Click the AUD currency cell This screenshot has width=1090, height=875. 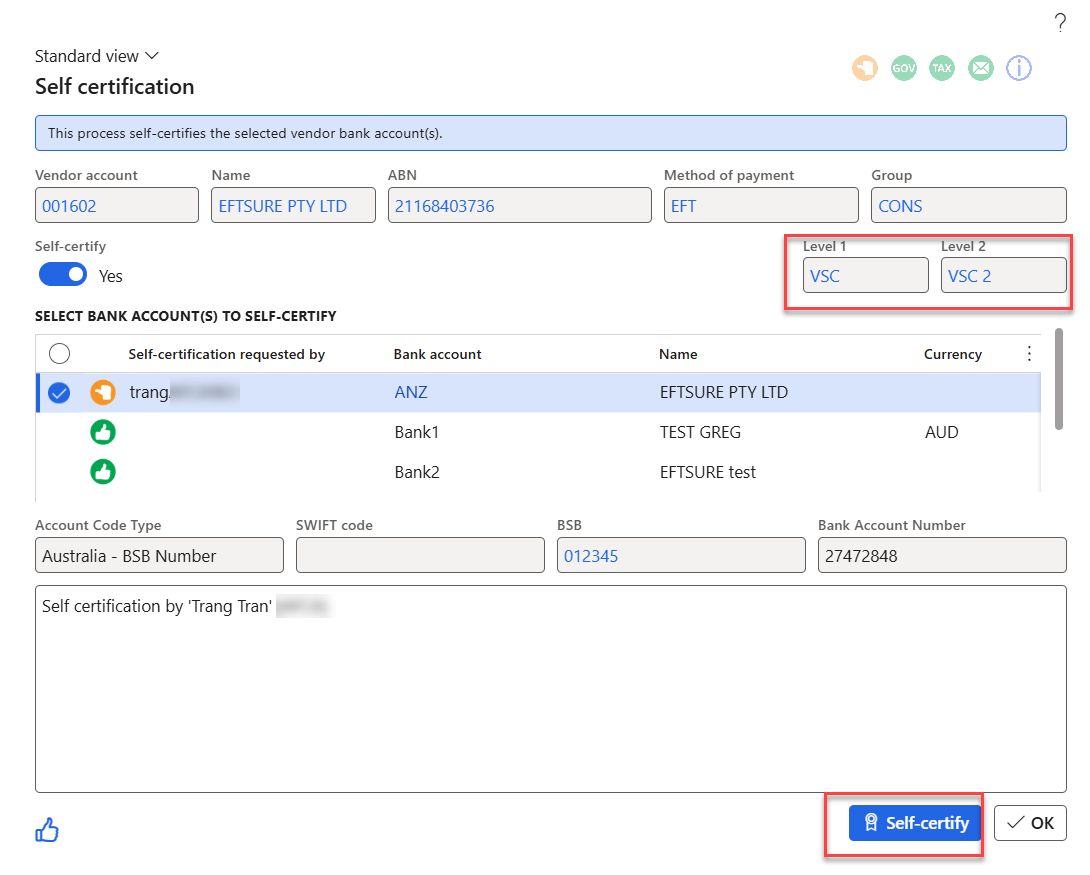click(941, 432)
